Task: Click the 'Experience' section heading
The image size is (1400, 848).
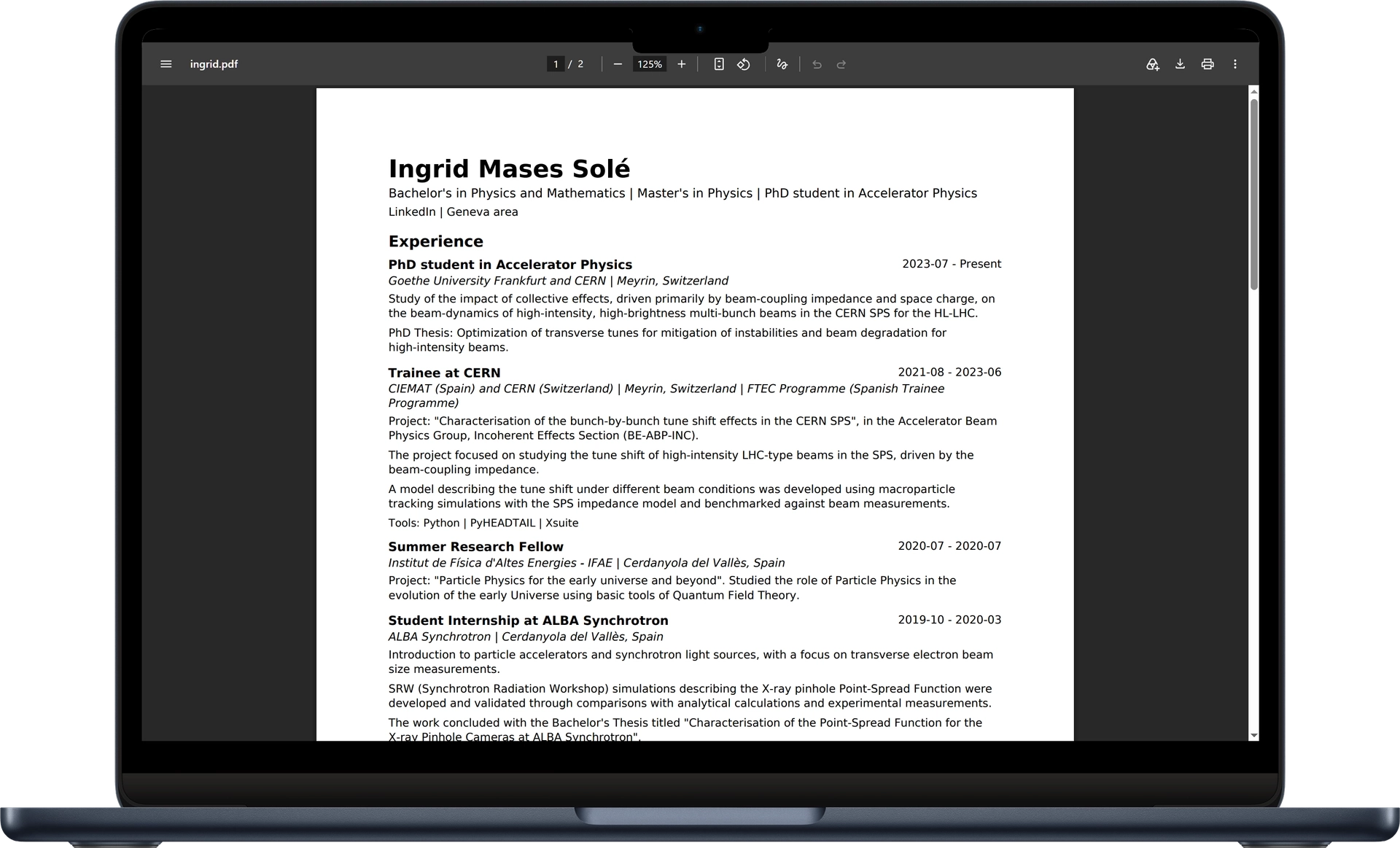Action: [x=435, y=241]
